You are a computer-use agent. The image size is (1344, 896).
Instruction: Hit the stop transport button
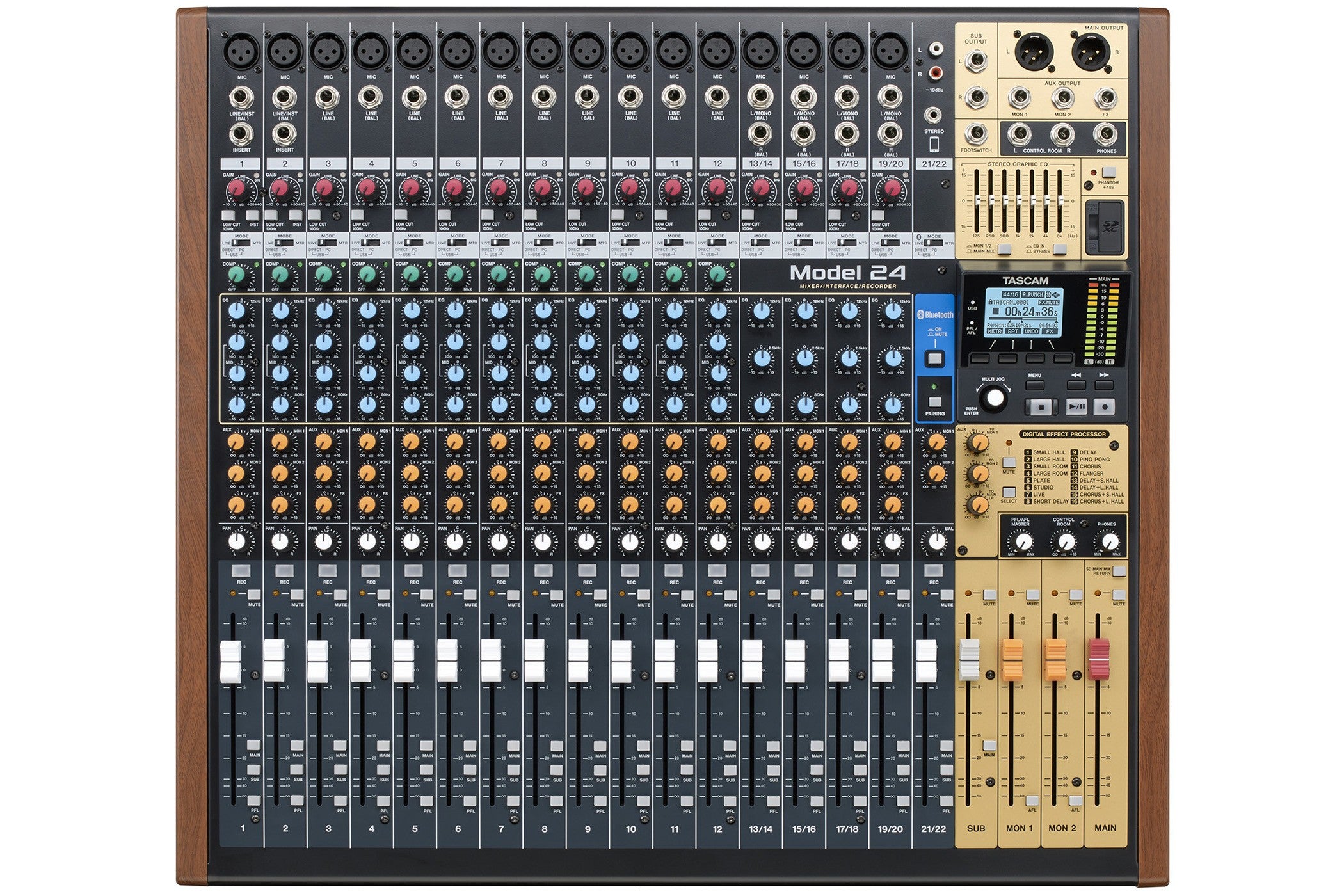coord(1041,406)
